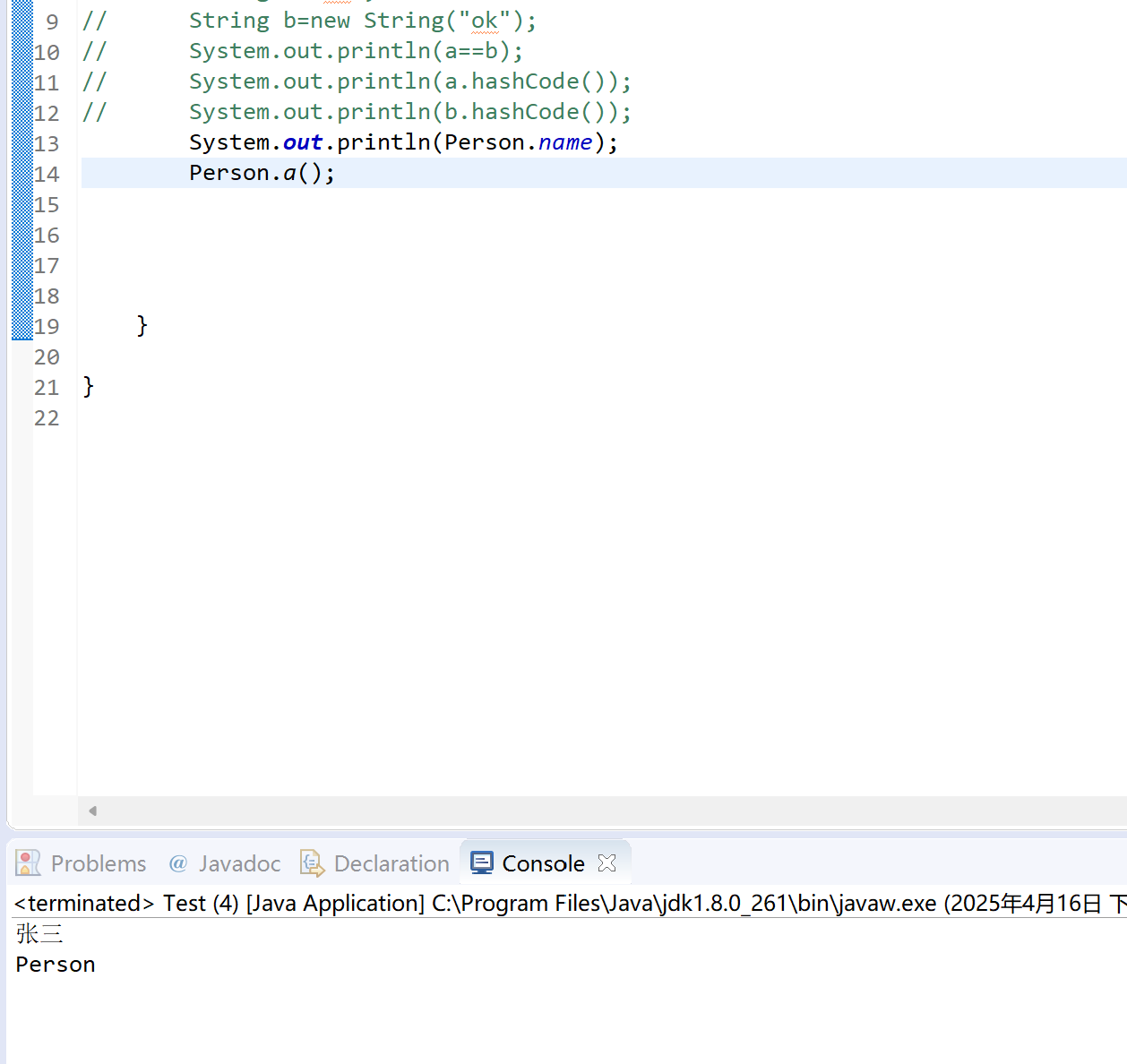The image size is (1127, 1064).
Task: Click the terminated Test (4) launch description
Action: coord(570,903)
